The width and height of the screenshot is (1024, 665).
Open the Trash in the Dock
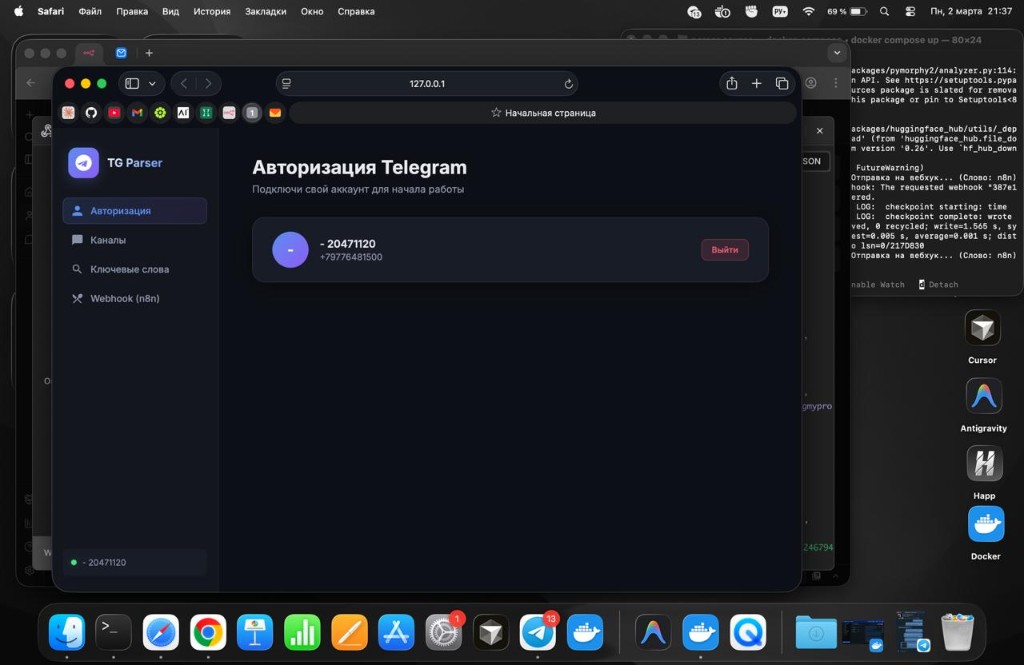click(957, 632)
